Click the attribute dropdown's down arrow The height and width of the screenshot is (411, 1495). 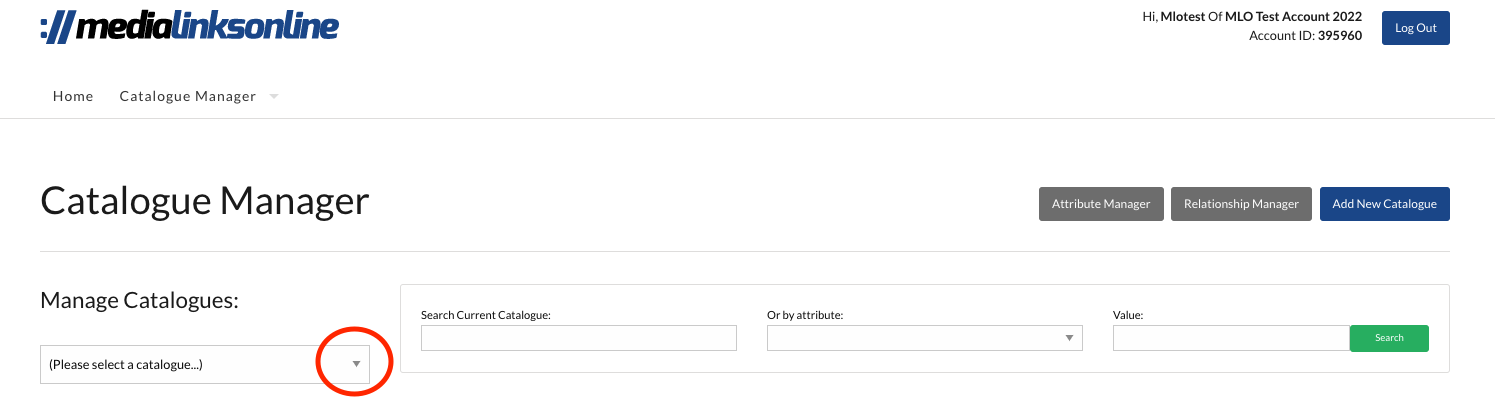1070,339
